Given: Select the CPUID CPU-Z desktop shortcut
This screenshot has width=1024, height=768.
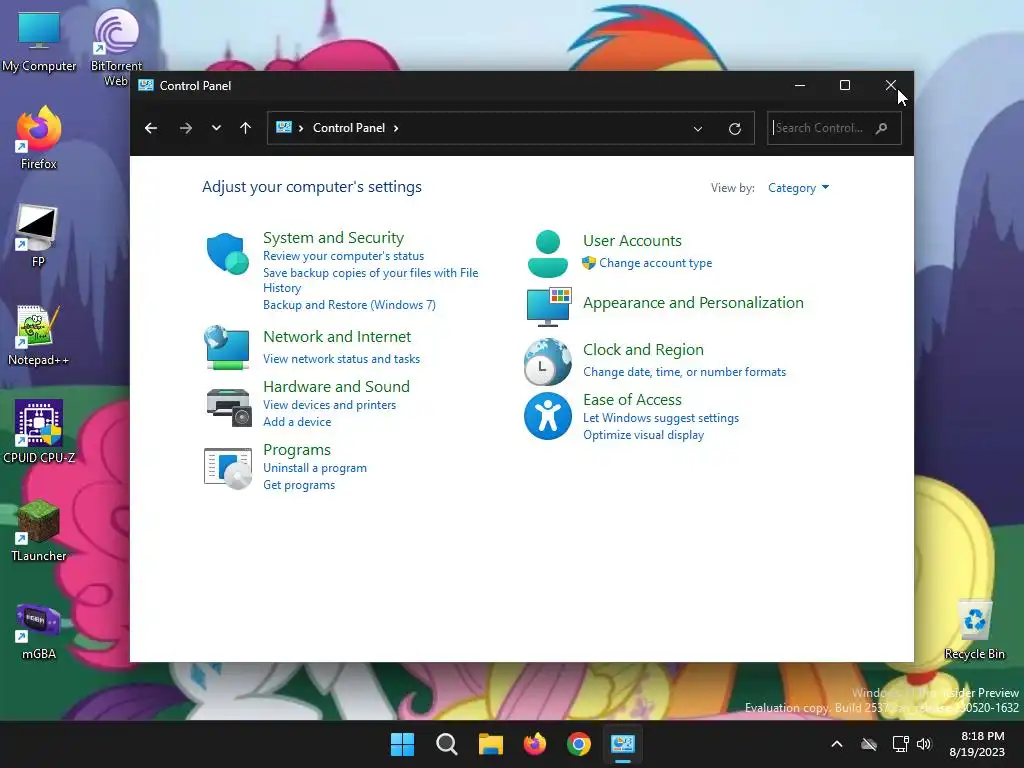Looking at the screenshot, I should 39,432.
